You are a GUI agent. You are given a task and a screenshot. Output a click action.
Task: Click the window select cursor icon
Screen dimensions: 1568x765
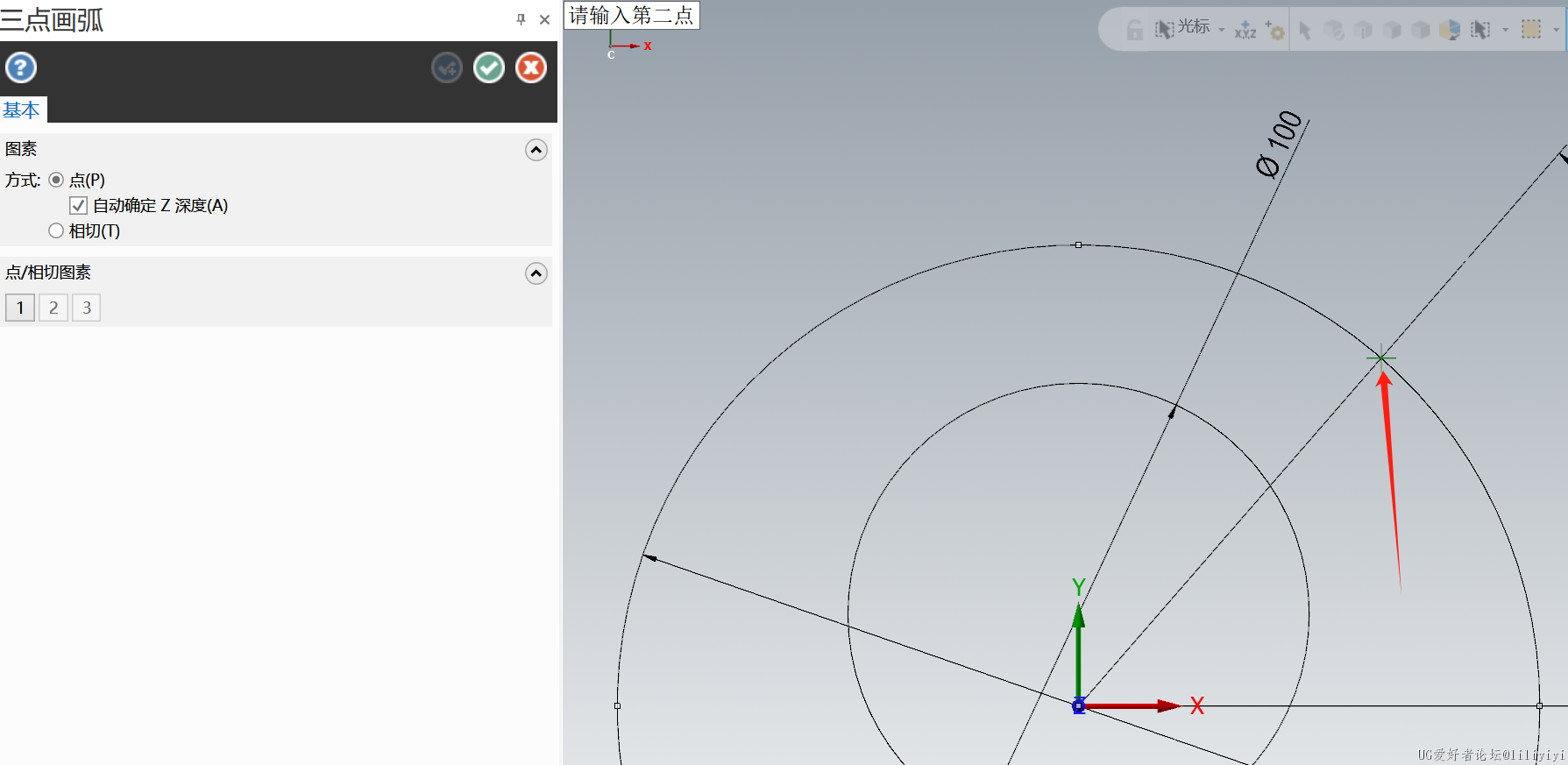pyautogui.click(x=1480, y=30)
